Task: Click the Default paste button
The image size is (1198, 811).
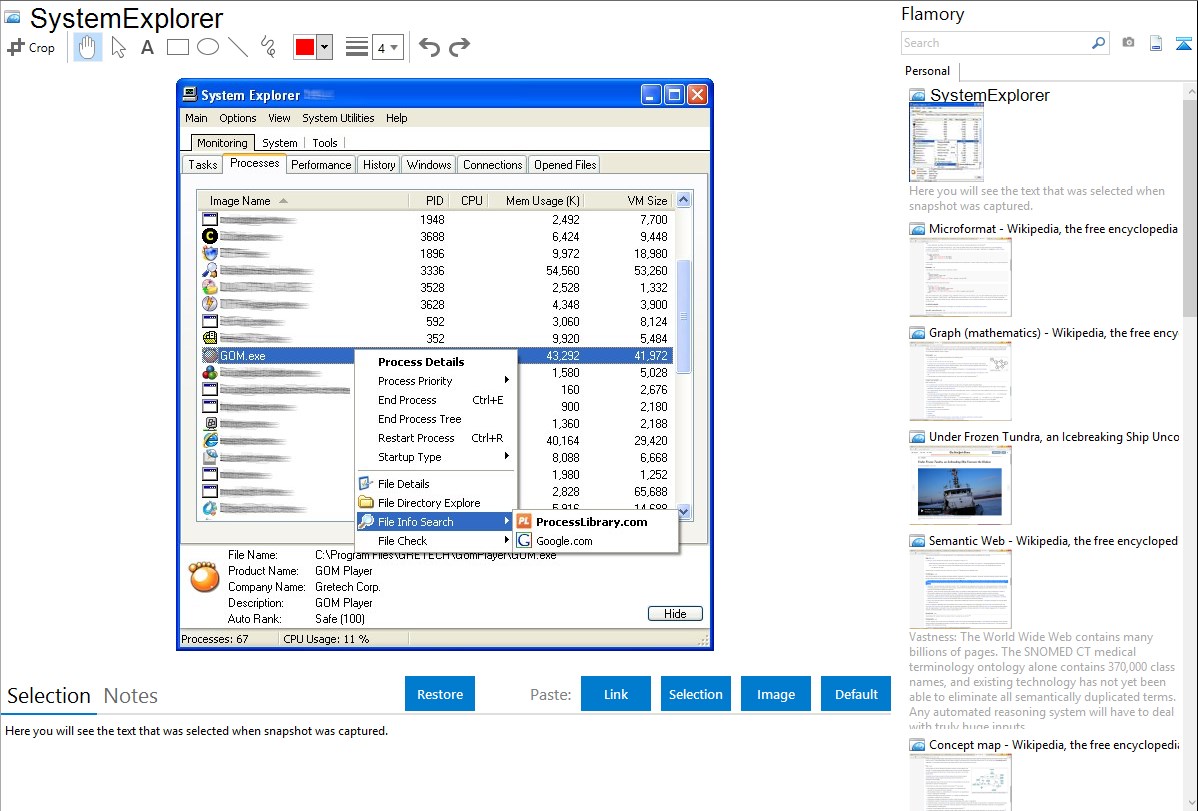Action: click(x=856, y=694)
